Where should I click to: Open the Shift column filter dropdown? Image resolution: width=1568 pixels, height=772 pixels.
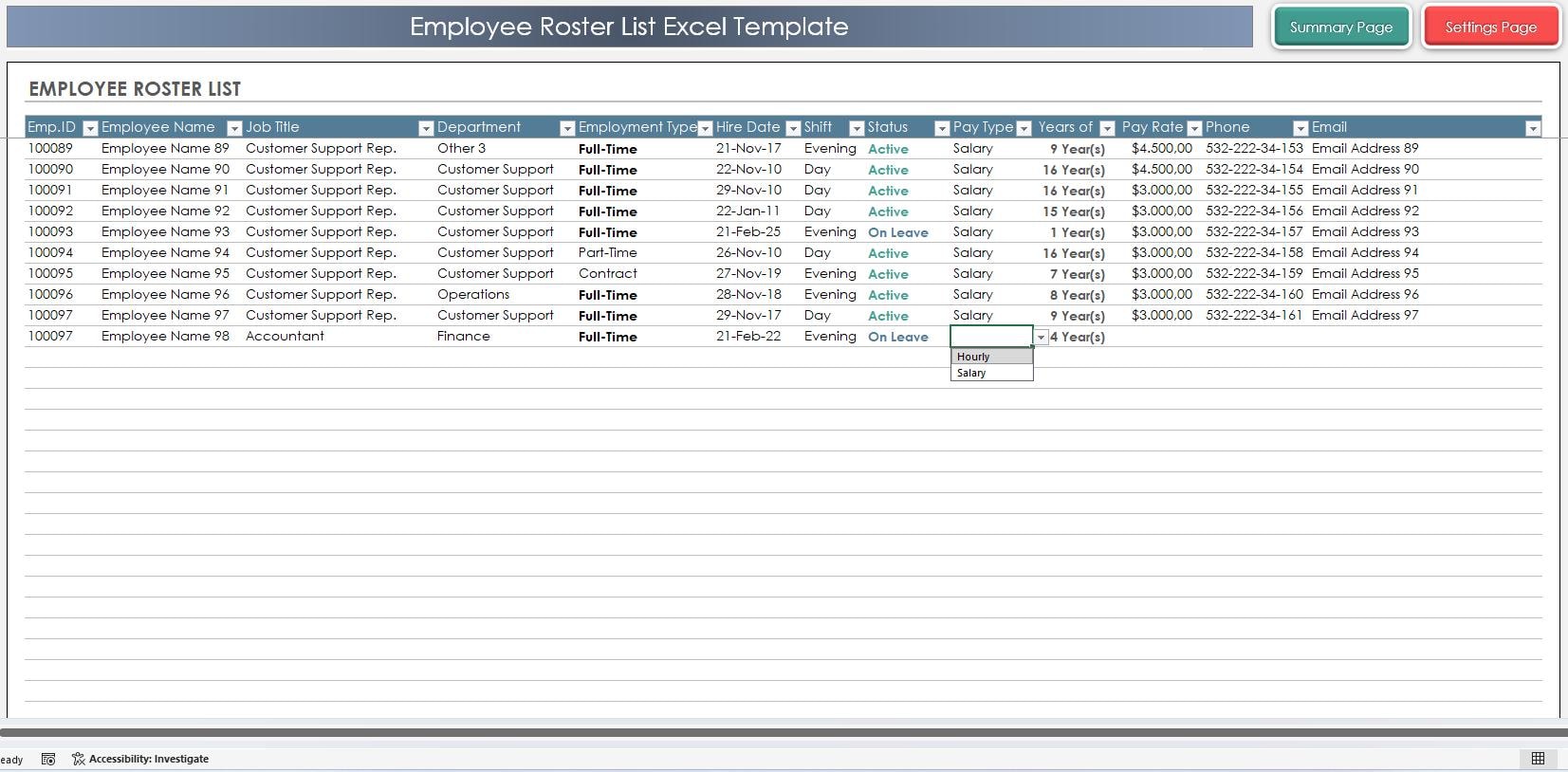(x=857, y=128)
